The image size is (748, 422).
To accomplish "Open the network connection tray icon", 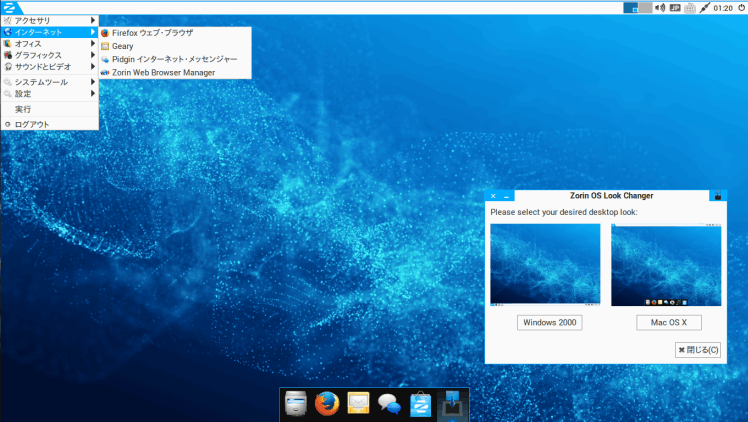I will click(705, 8).
